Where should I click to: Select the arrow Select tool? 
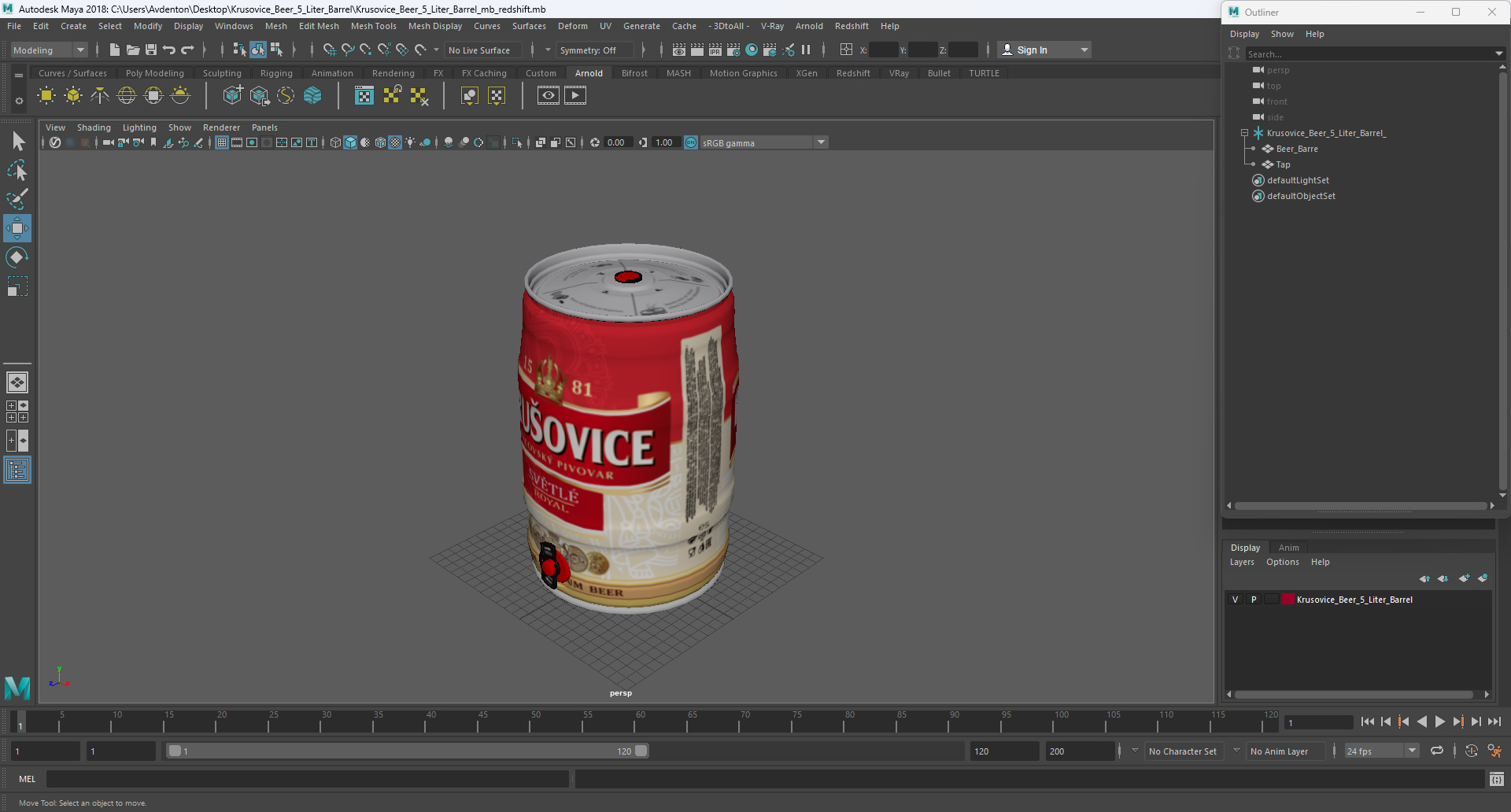[17, 142]
